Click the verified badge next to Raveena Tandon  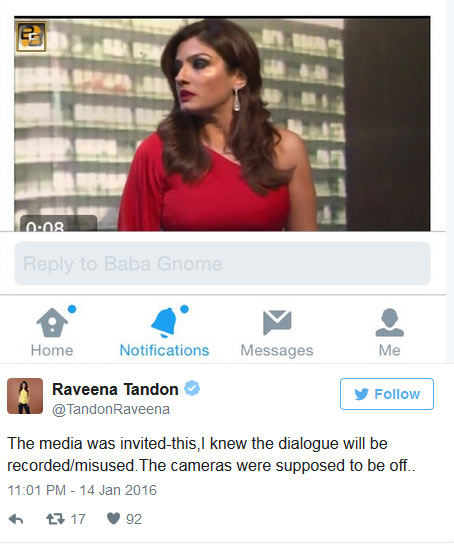(192, 388)
